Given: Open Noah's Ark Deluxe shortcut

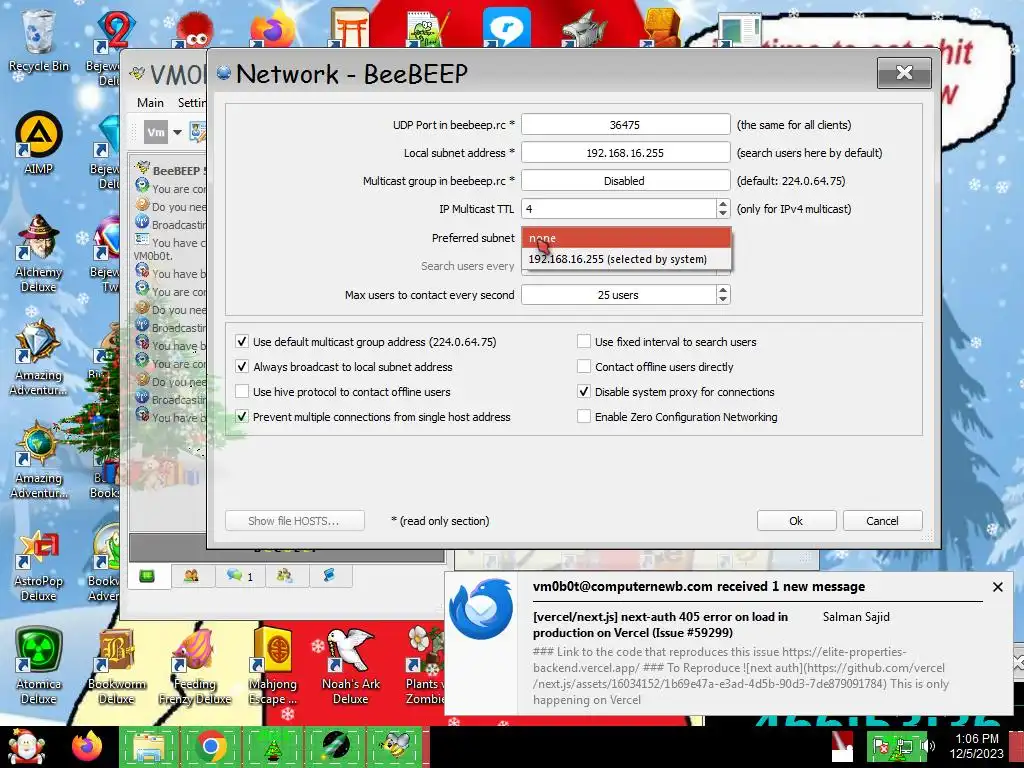Looking at the screenshot, I should coord(351,666).
